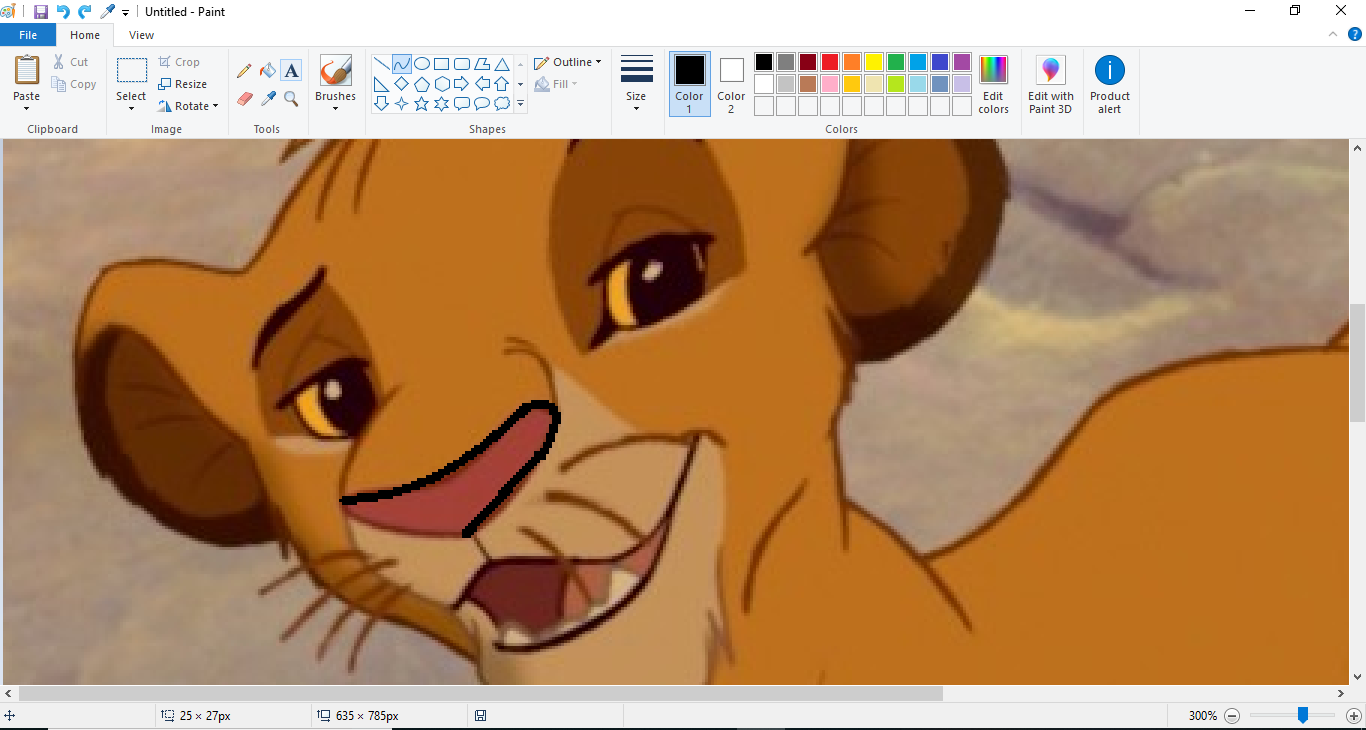Select the Diamond shape
The image size is (1366, 730).
click(x=401, y=84)
